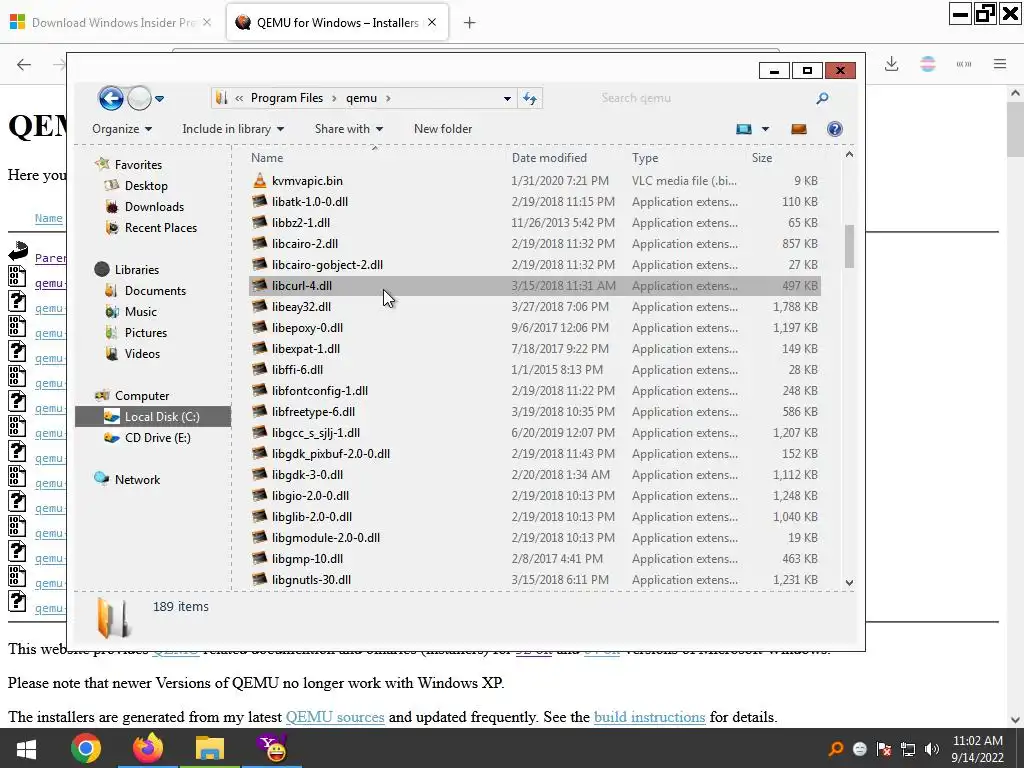
Task: Click the search magnifier icon in Explorer
Action: tap(822, 98)
